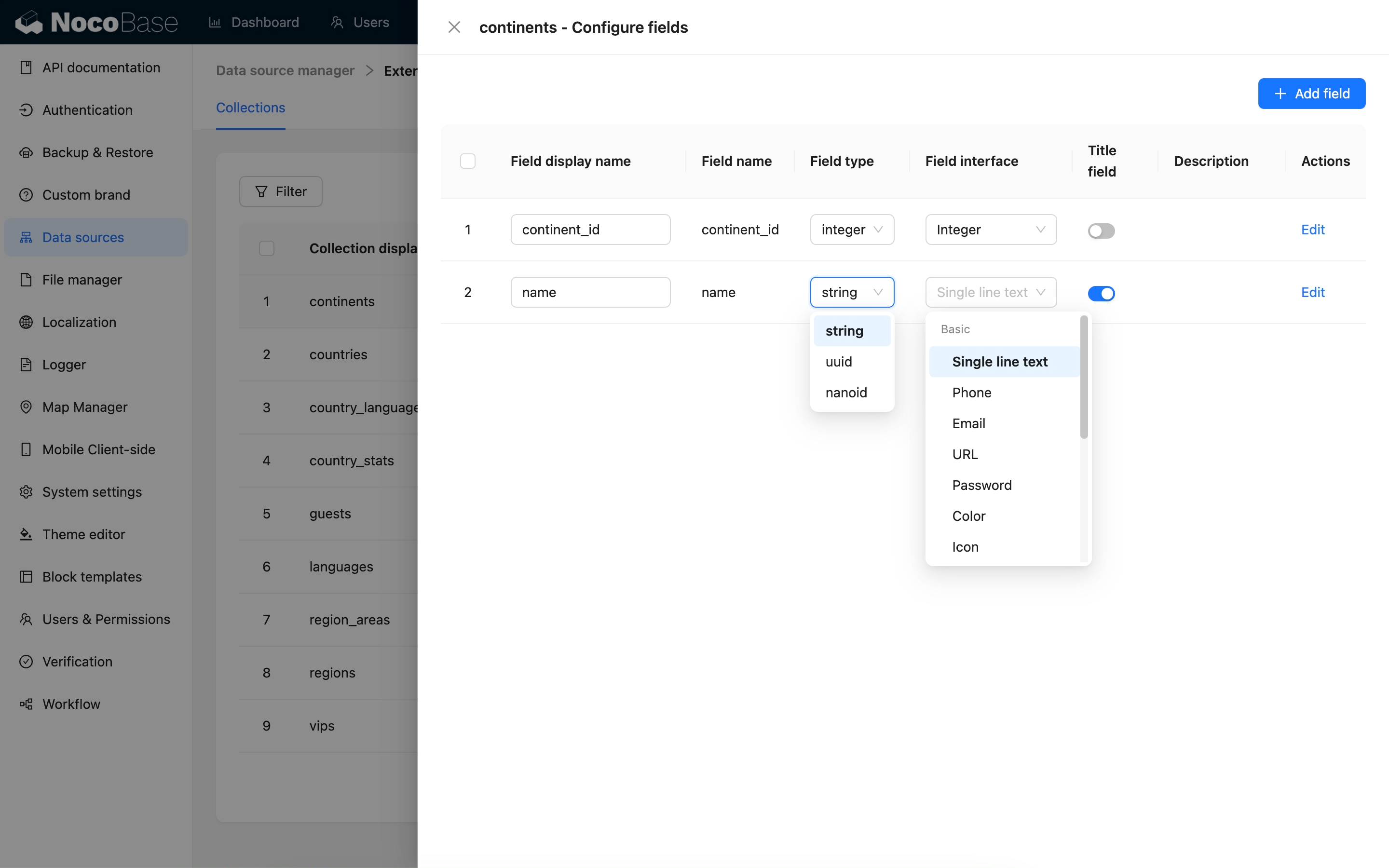Click the NocoBase logo icon
Image resolution: width=1389 pixels, height=868 pixels.
pos(29,22)
